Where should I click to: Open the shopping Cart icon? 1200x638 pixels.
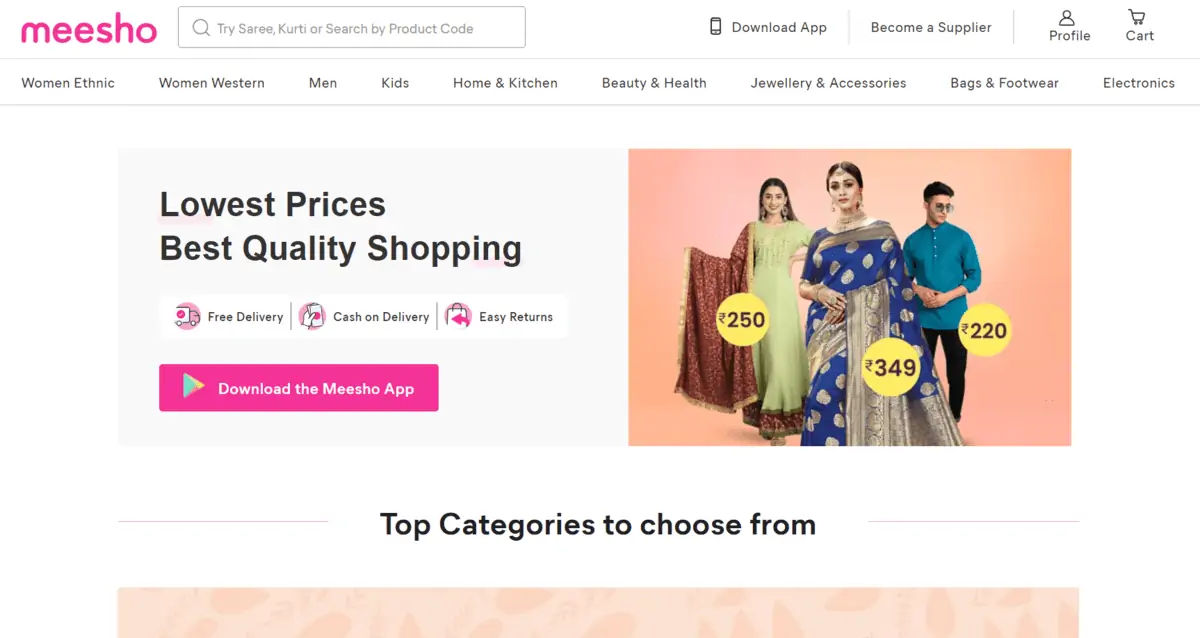[1137, 18]
